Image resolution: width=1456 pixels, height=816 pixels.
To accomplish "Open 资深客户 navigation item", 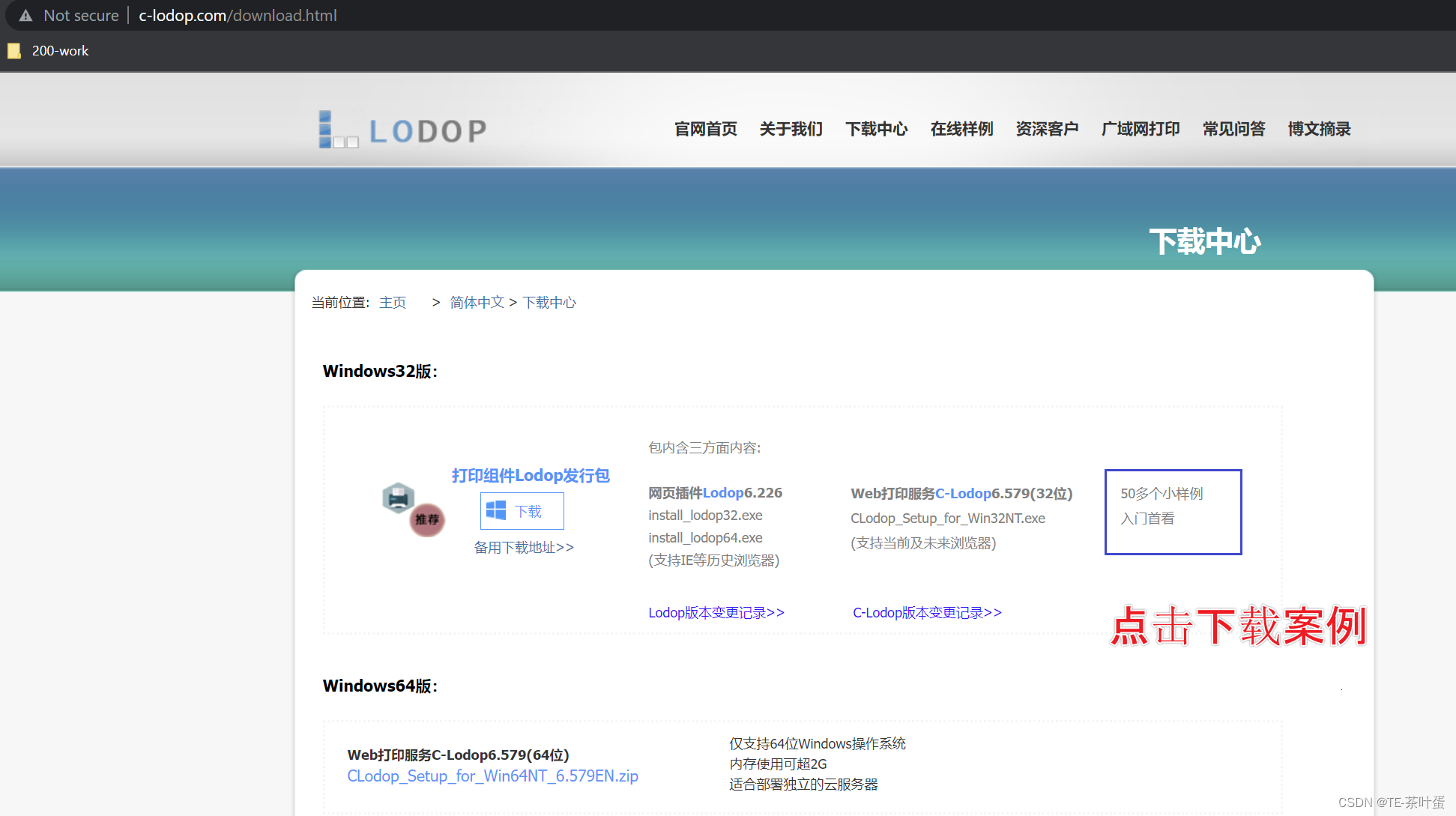I will click(x=1047, y=129).
